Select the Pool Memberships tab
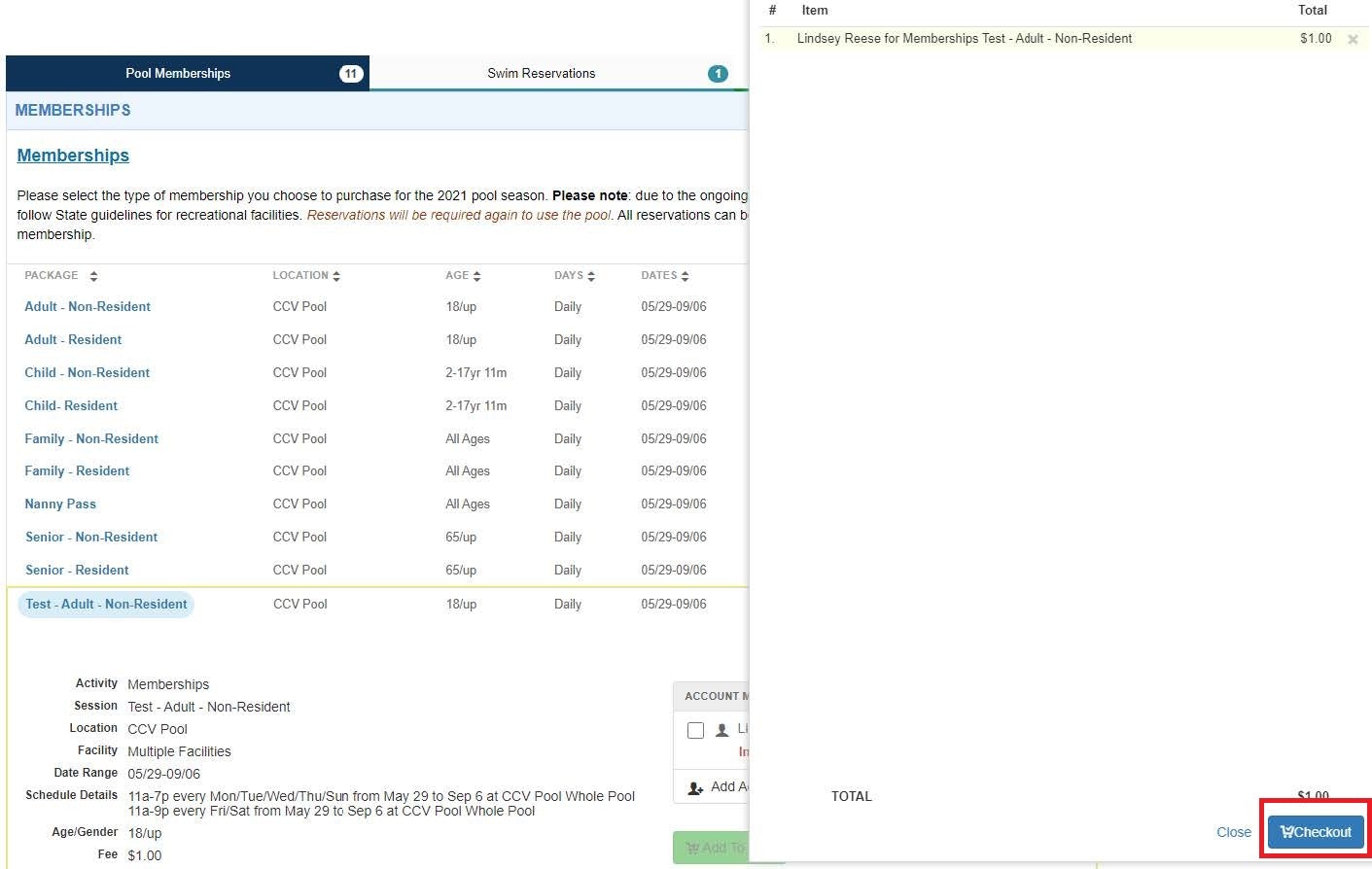 [178, 74]
